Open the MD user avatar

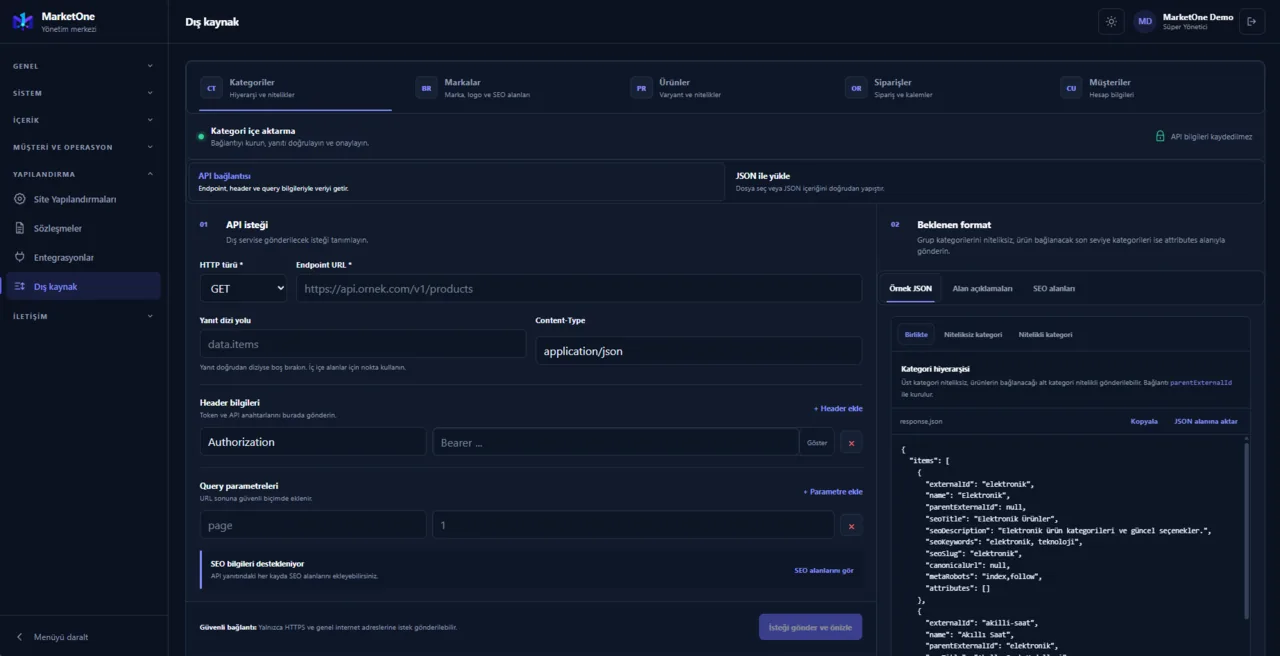coord(1145,21)
